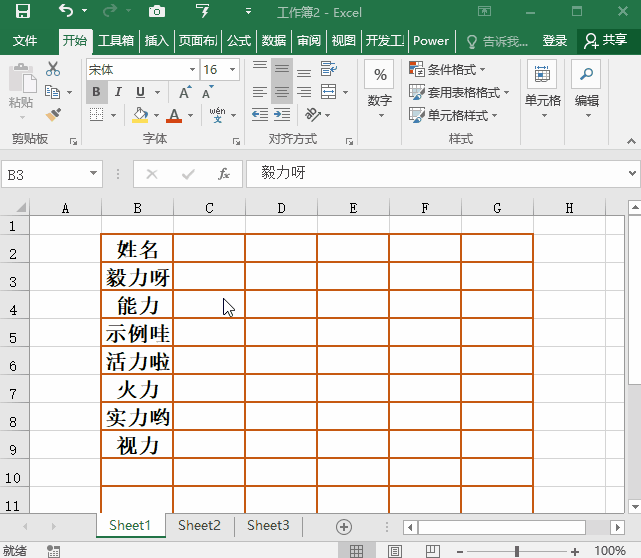
Task: Open the Sheet2 worksheet tab
Action: (x=199, y=525)
